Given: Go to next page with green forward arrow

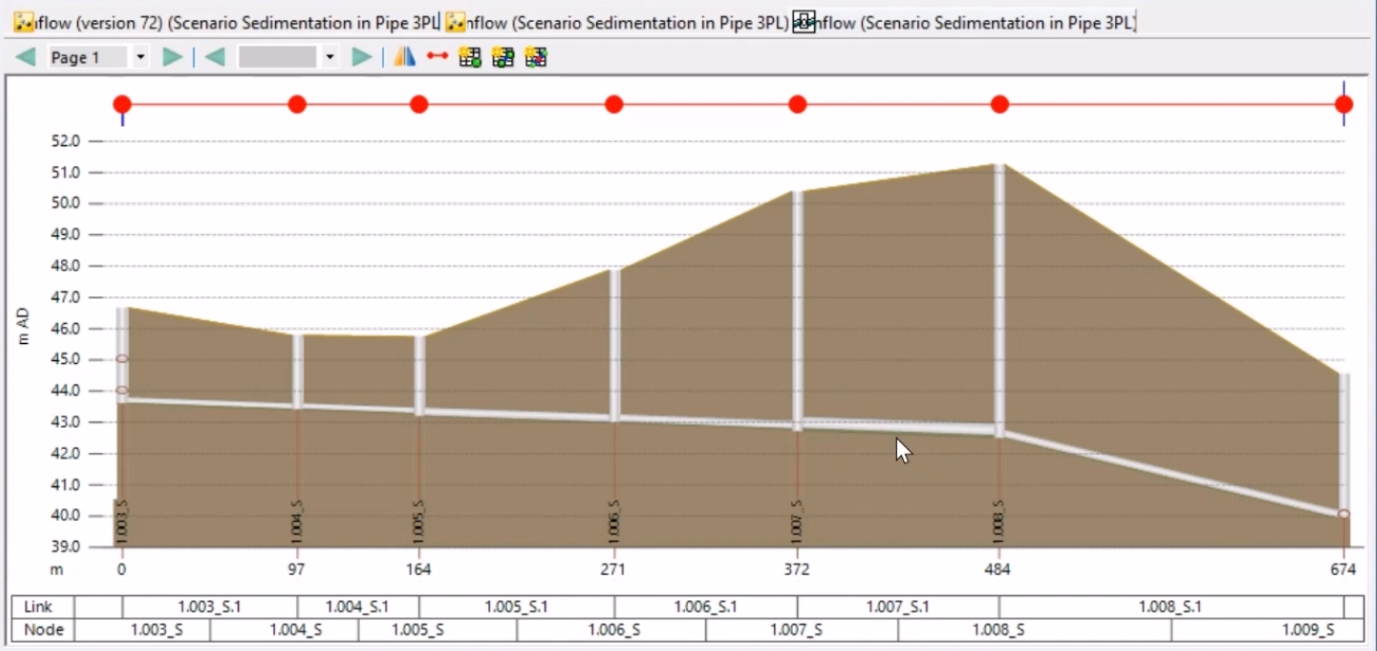Looking at the screenshot, I should 170,57.
